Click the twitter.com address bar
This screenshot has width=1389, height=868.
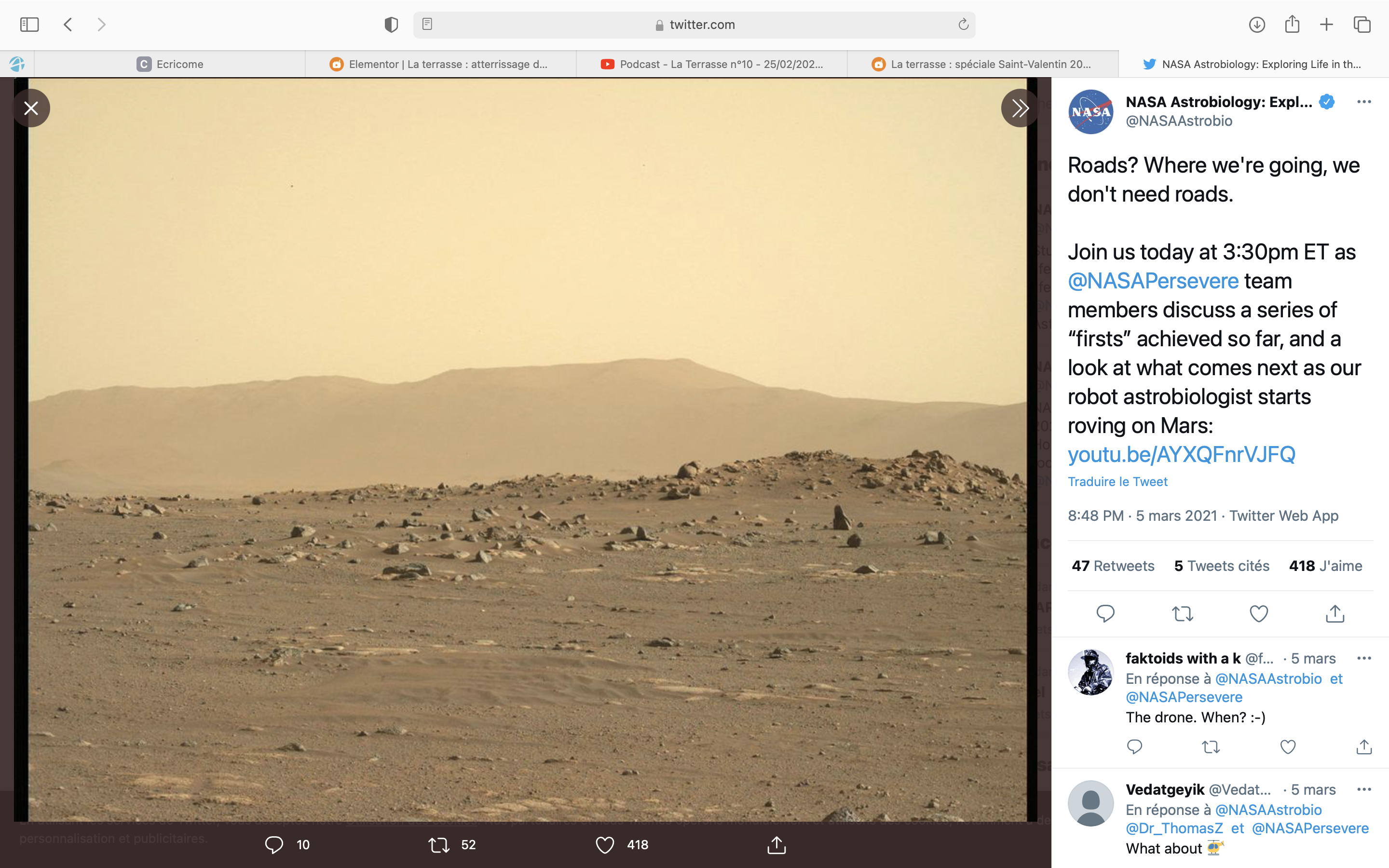pyautogui.click(x=694, y=25)
